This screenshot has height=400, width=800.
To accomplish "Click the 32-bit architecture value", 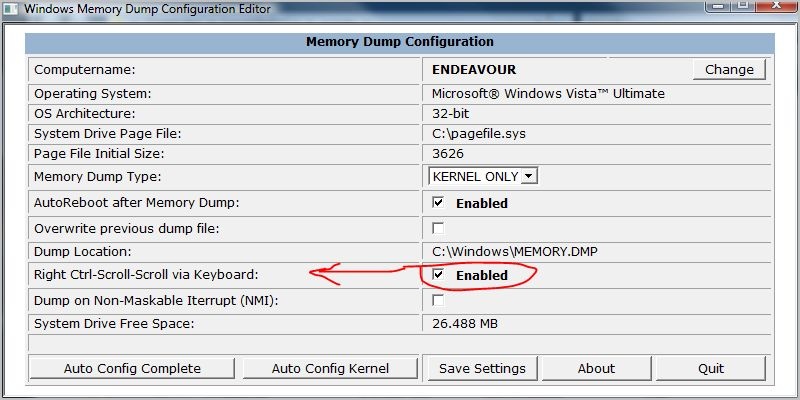I will tap(451, 113).
